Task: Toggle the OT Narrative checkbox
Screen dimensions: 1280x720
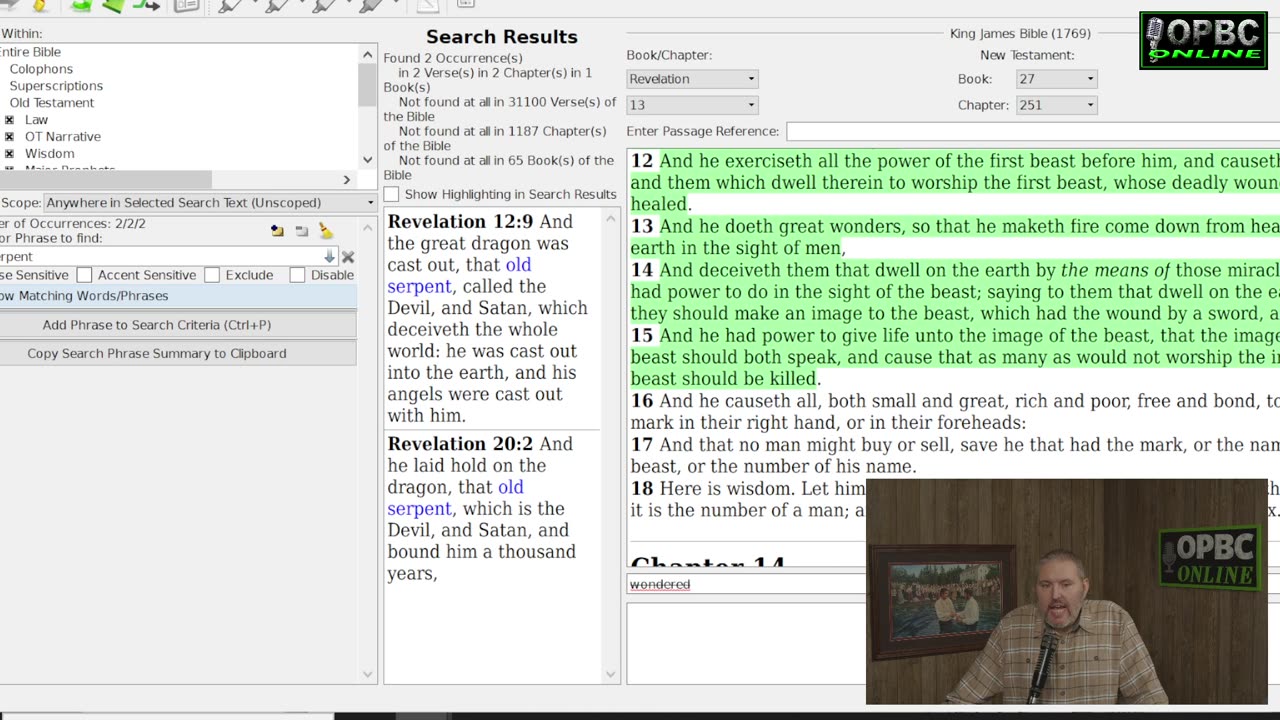Action: coord(9,137)
